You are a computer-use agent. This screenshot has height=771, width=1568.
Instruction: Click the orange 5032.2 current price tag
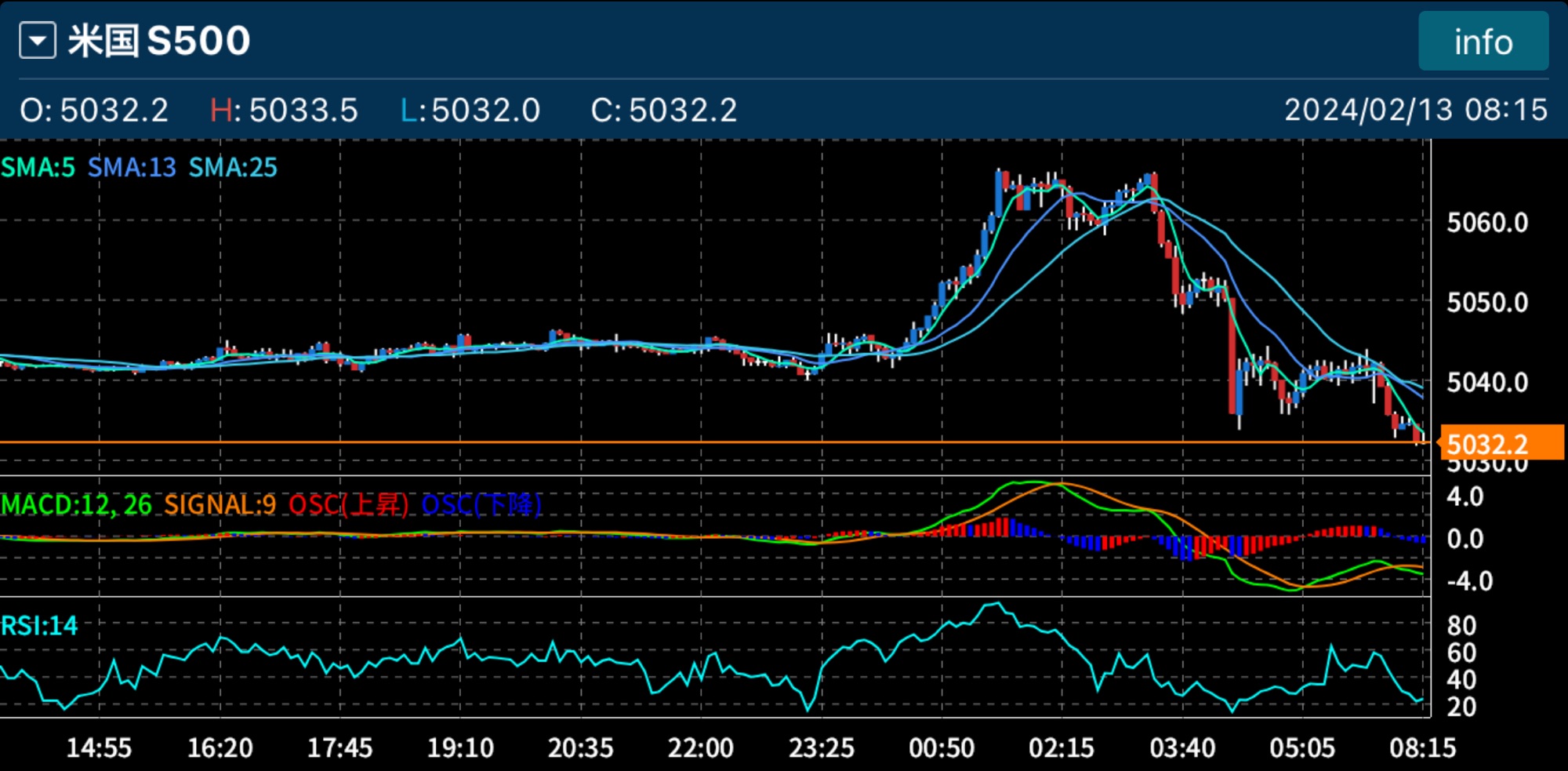(x=1501, y=444)
